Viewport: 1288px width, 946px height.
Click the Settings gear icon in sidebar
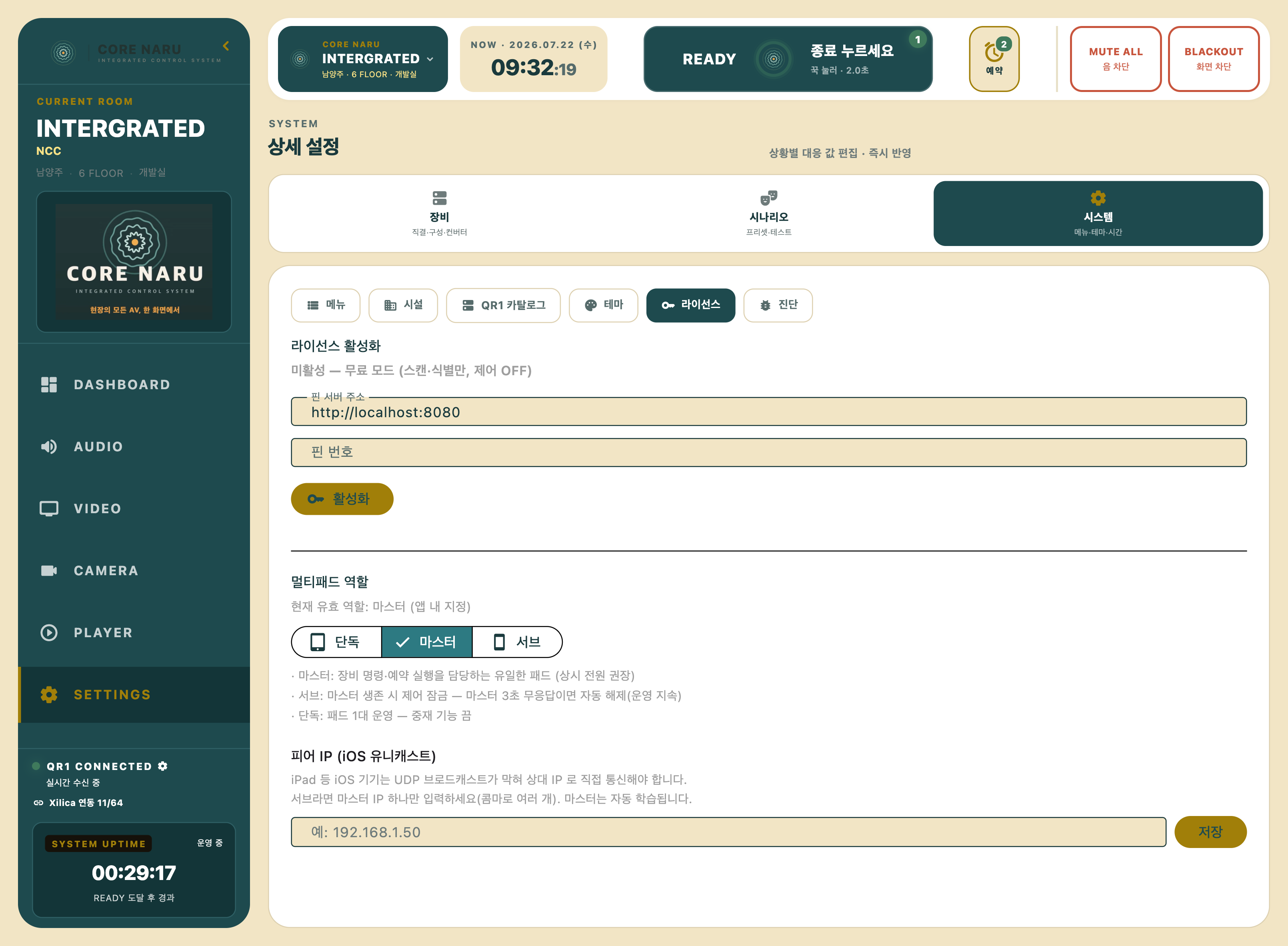click(x=49, y=695)
